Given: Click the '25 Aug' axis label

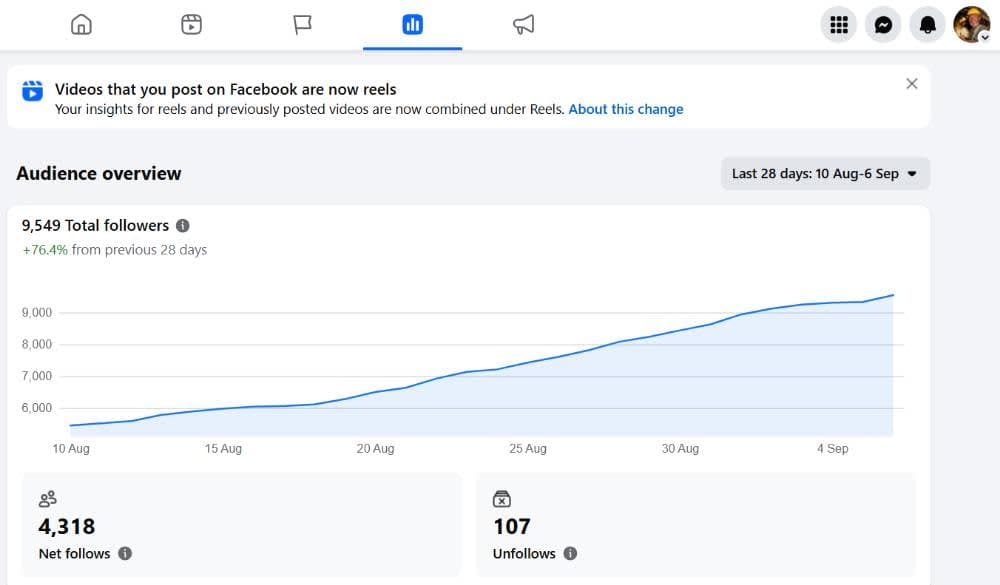Looking at the screenshot, I should point(528,448).
